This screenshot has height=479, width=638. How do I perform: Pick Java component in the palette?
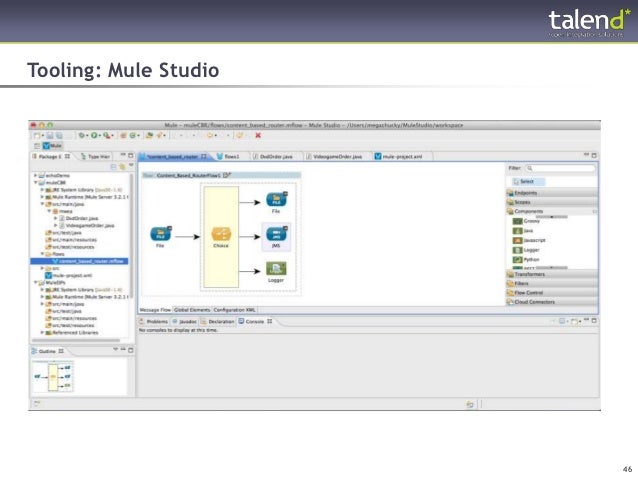[523, 231]
